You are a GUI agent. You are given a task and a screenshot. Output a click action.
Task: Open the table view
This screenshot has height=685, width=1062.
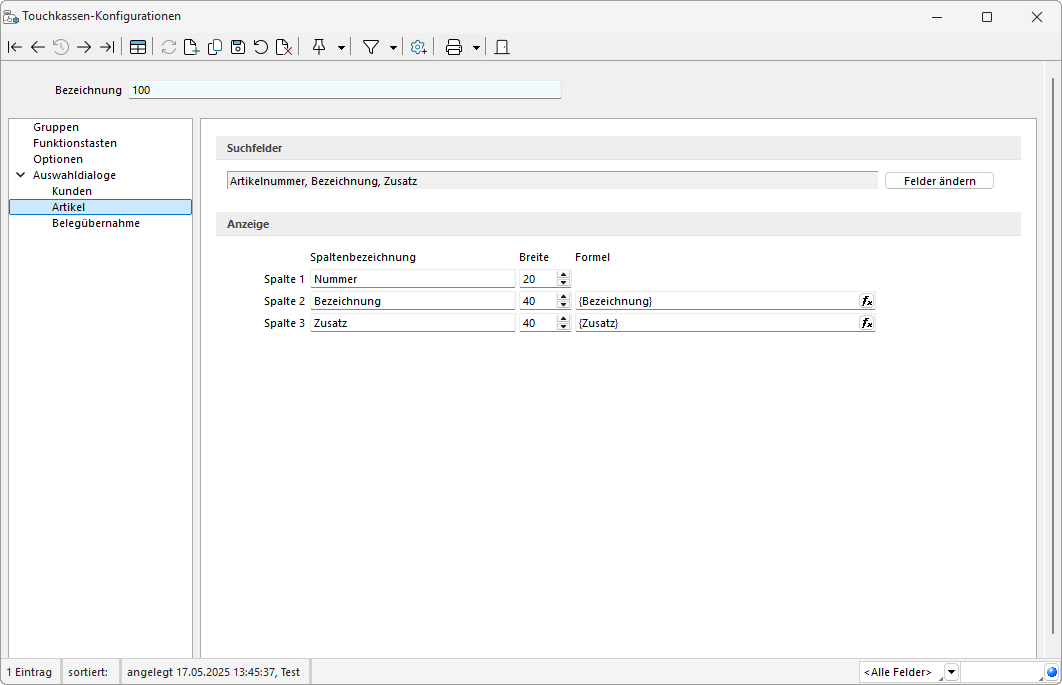[138, 47]
